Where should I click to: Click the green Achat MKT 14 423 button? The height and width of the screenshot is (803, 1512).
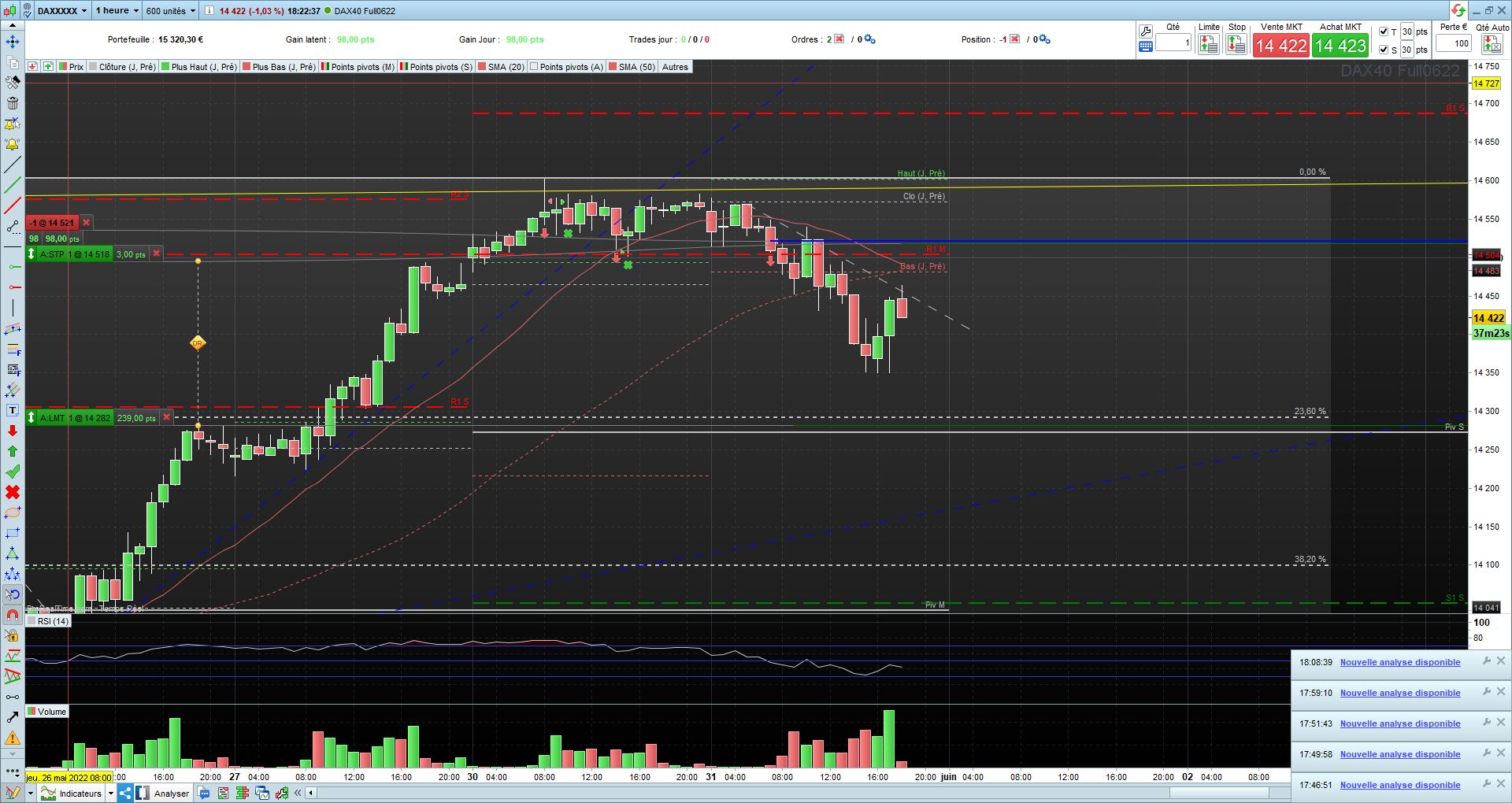[1340, 46]
